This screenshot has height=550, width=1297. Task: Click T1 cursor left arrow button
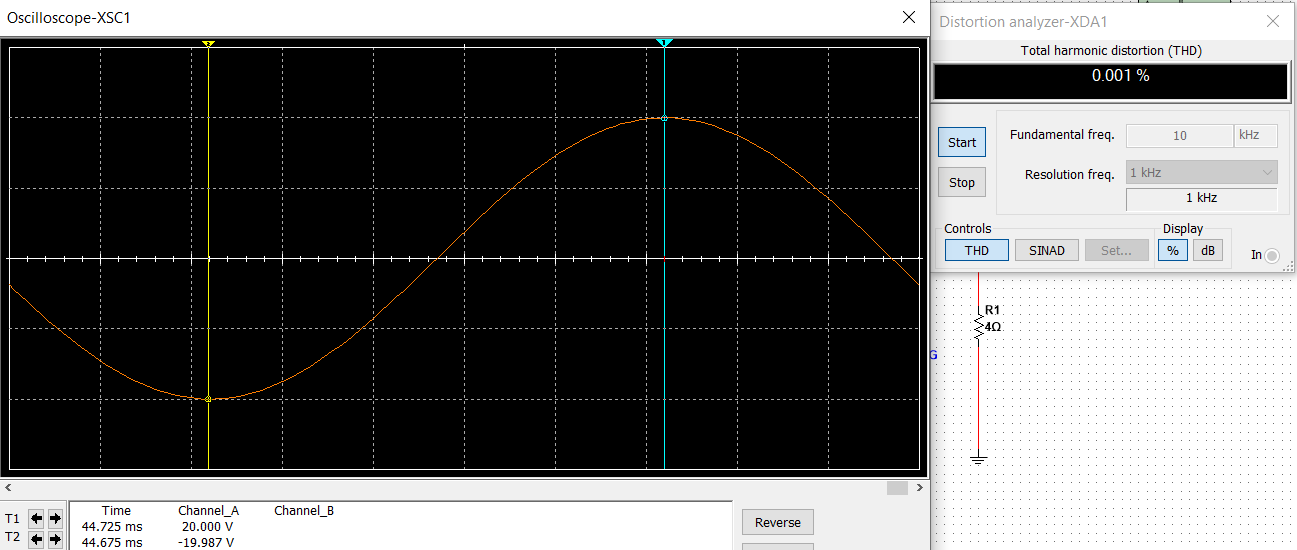coord(36,518)
